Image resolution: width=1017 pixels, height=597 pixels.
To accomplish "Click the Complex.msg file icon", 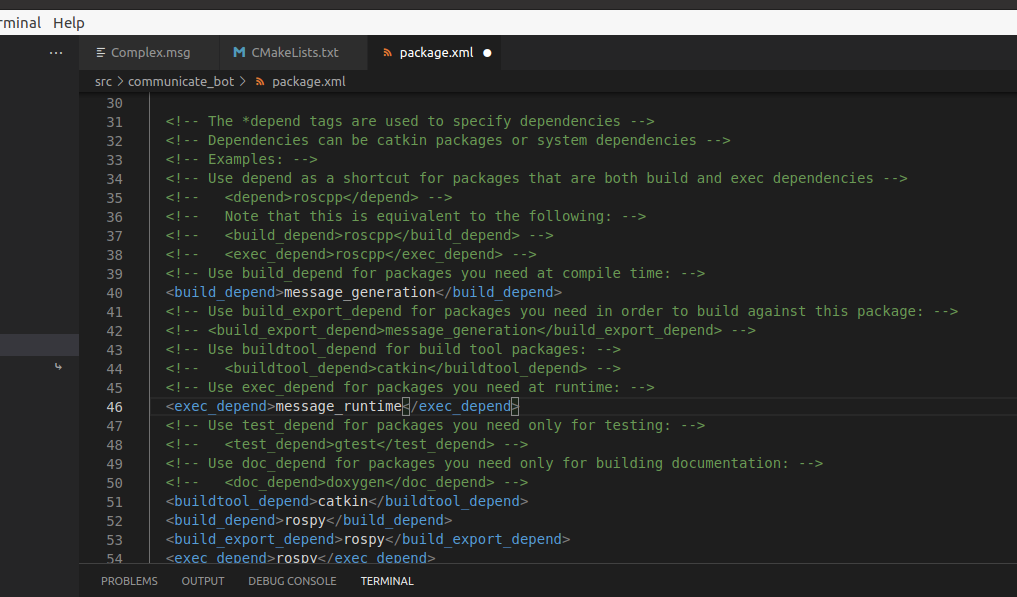I will click(101, 53).
